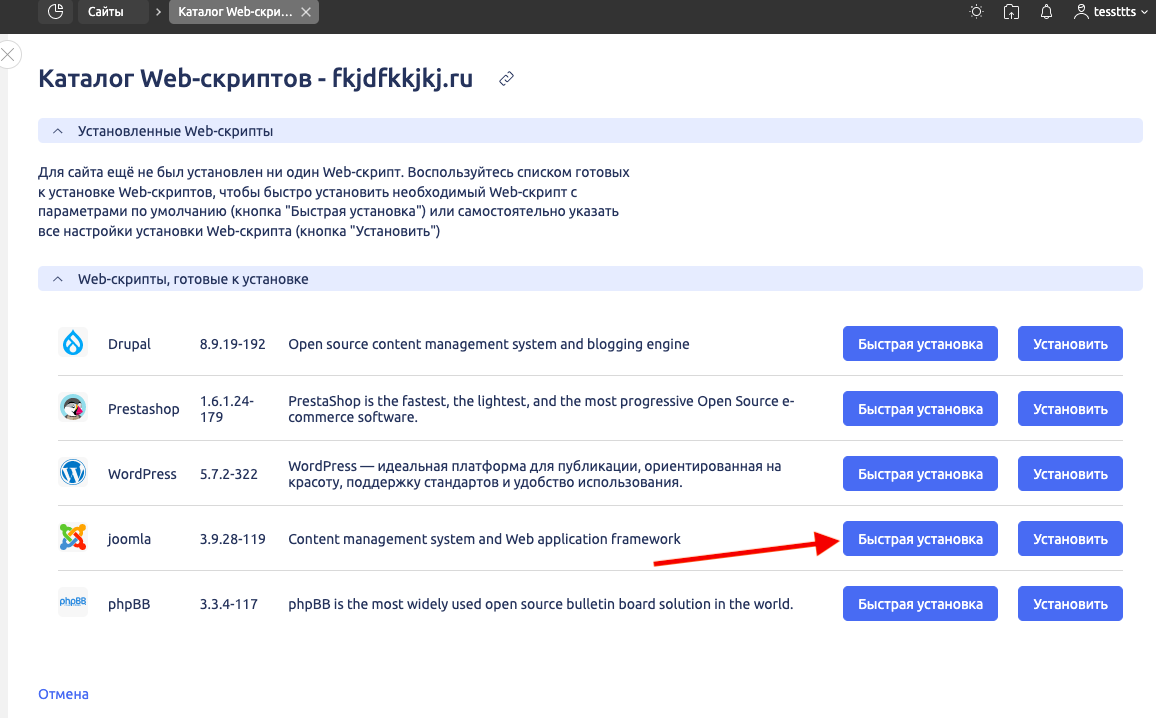Click Быстрая установка for joomla
This screenshot has height=718, width=1156.
(920, 539)
